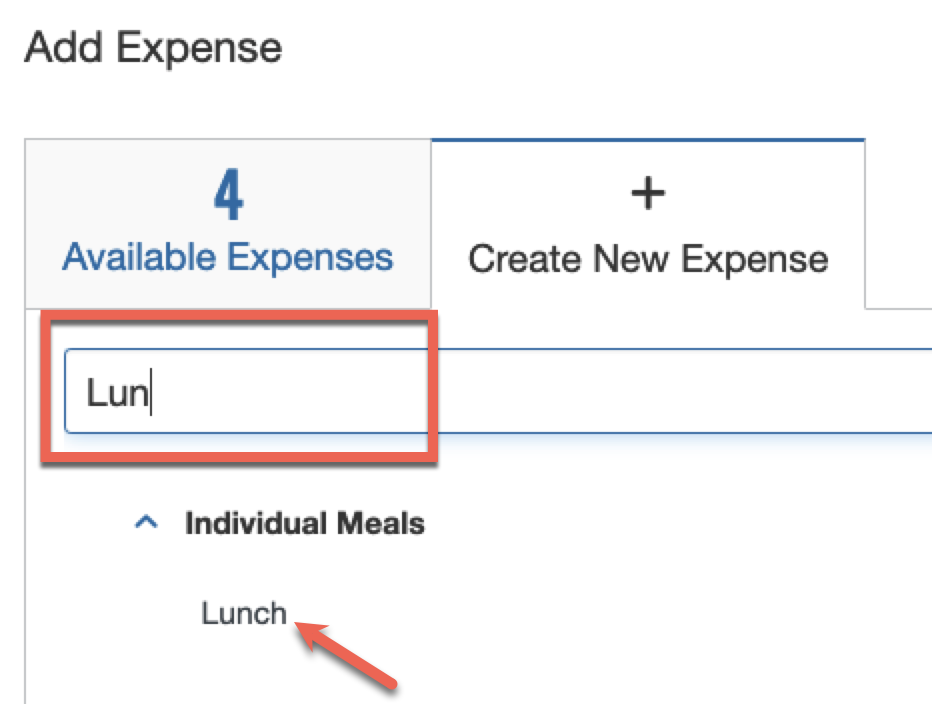Viewport: 932px width, 704px height.
Task: Collapse the Individual Meals chevron
Action: [146, 522]
